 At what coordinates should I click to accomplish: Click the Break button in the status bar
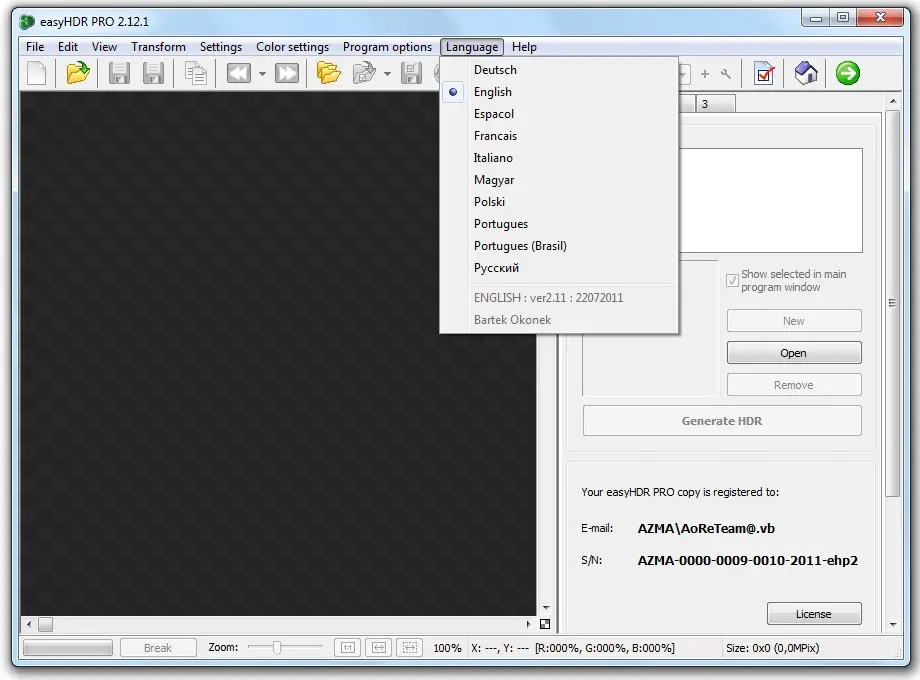pos(158,648)
